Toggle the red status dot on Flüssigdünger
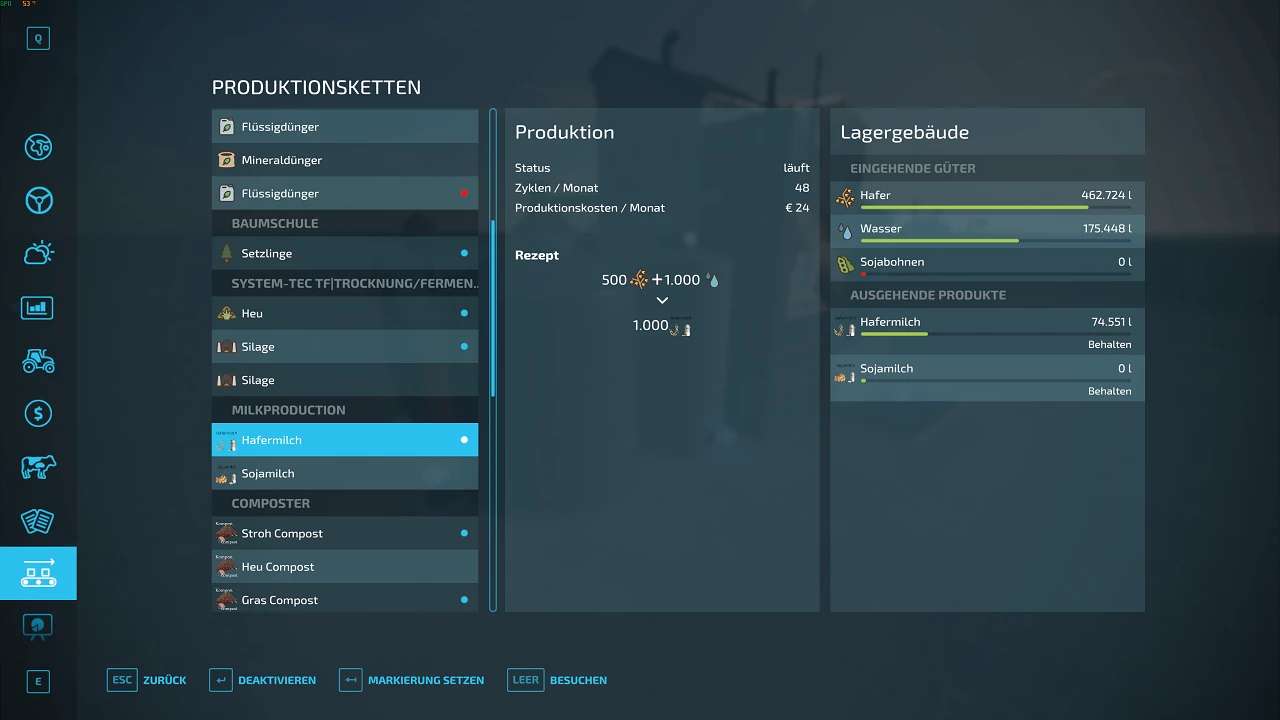This screenshot has width=1280, height=720. click(x=464, y=193)
